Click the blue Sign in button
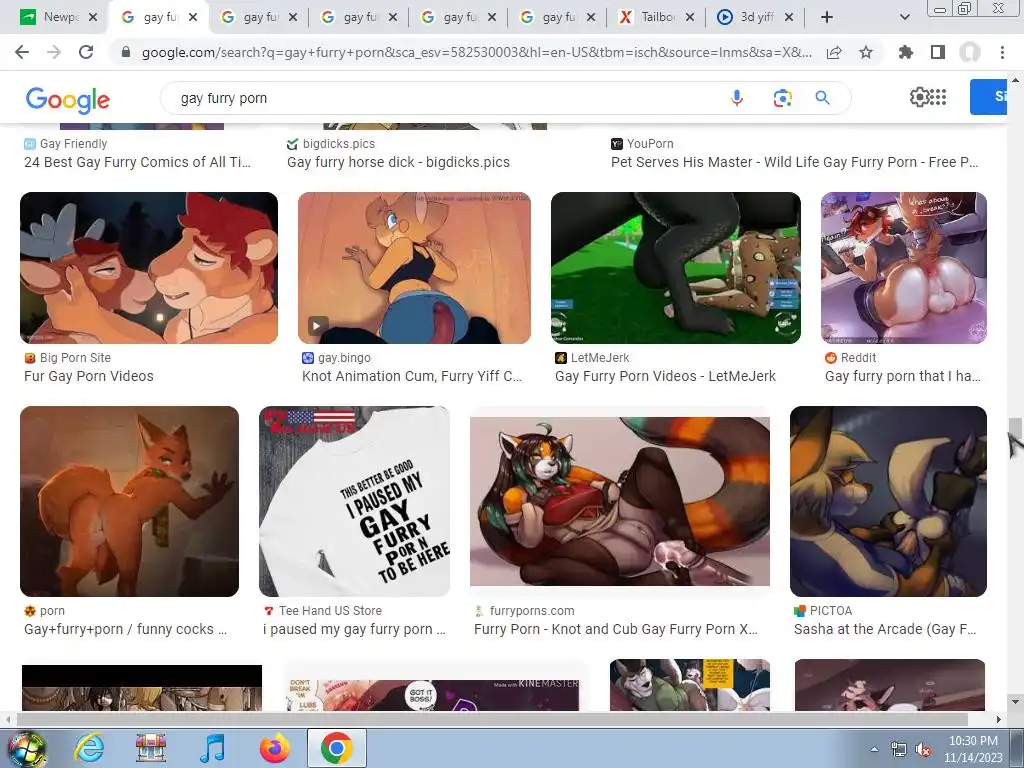 pos(988,97)
